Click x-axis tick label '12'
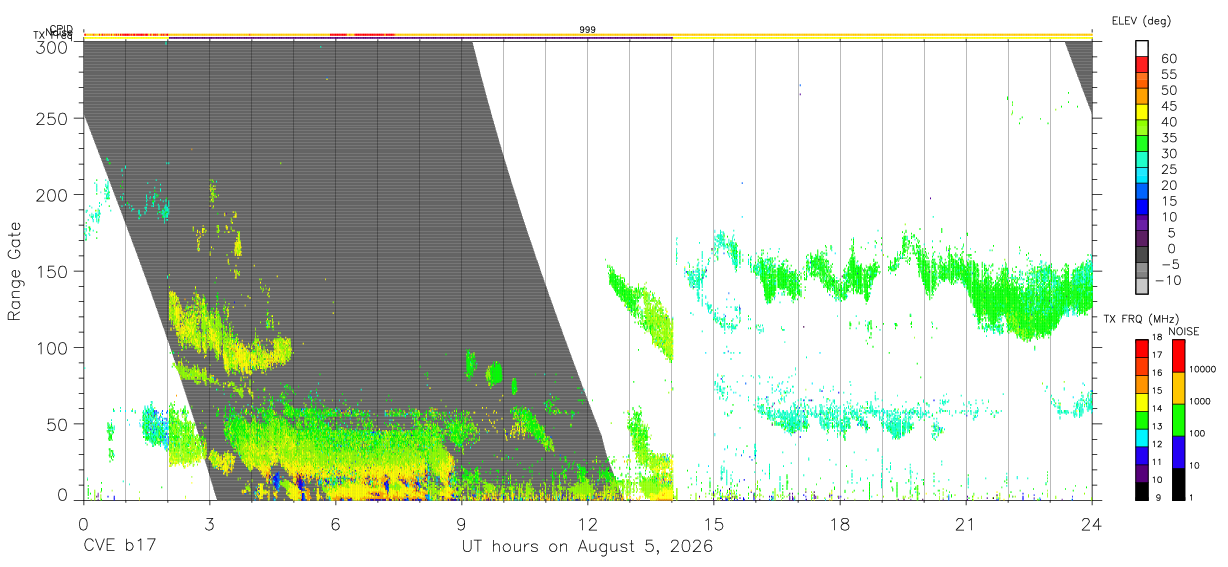 [x=587, y=524]
